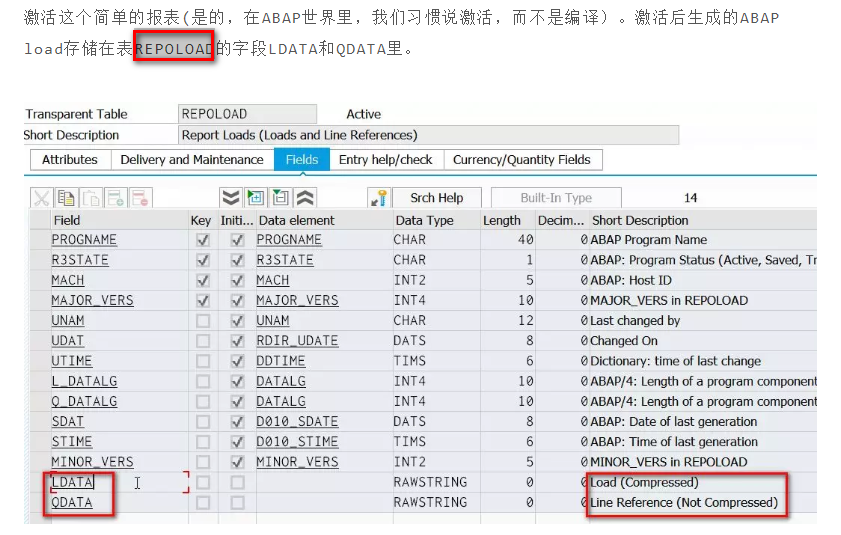The width and height of the screenshot is (841, 535).
Task: Click the TIMS data type in UTIME row
Action: 409,361
